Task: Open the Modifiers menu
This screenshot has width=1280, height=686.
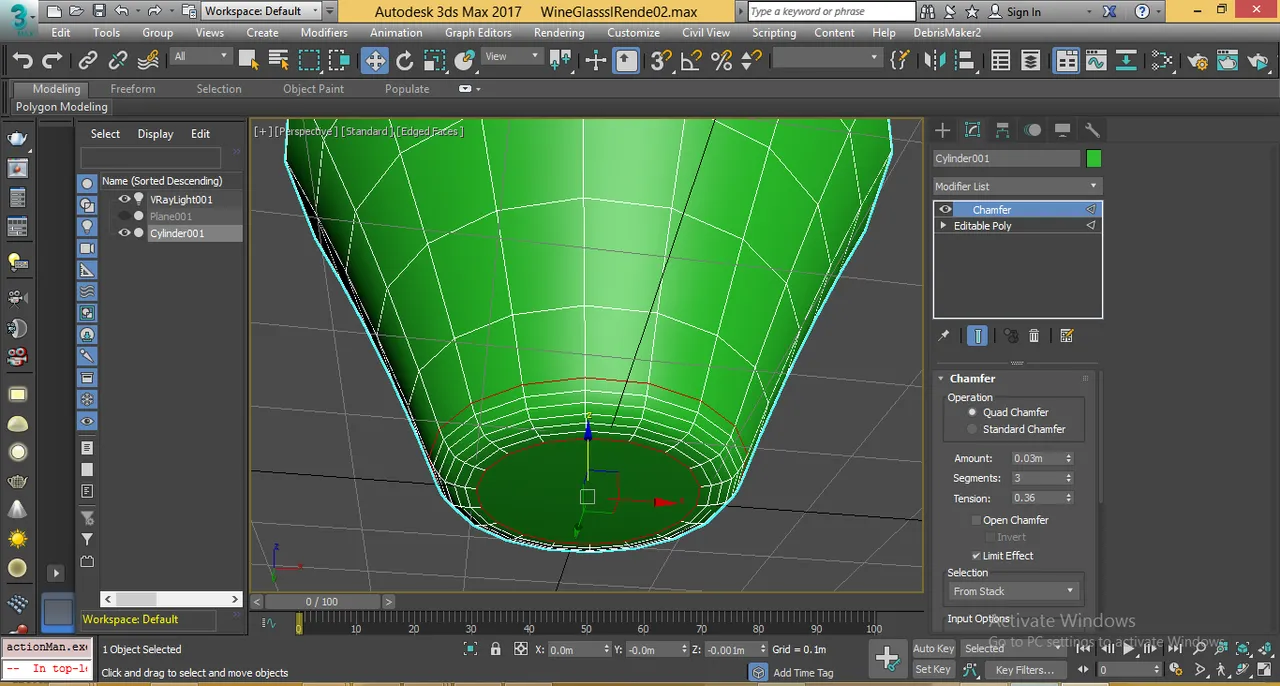Action: click(x=324, y=32)
